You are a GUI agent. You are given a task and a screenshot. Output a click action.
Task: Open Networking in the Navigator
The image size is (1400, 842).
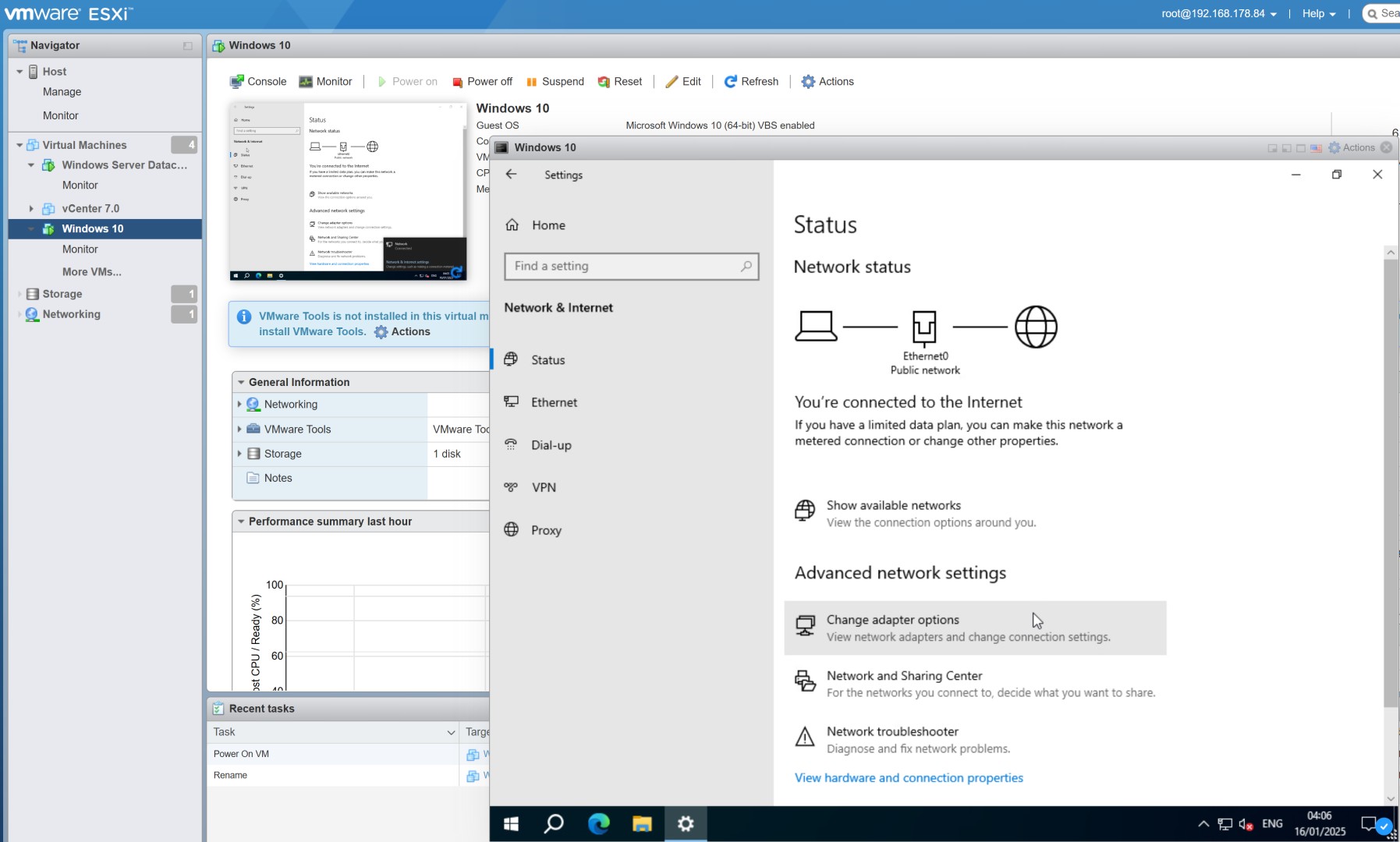(x=71, y=314)
